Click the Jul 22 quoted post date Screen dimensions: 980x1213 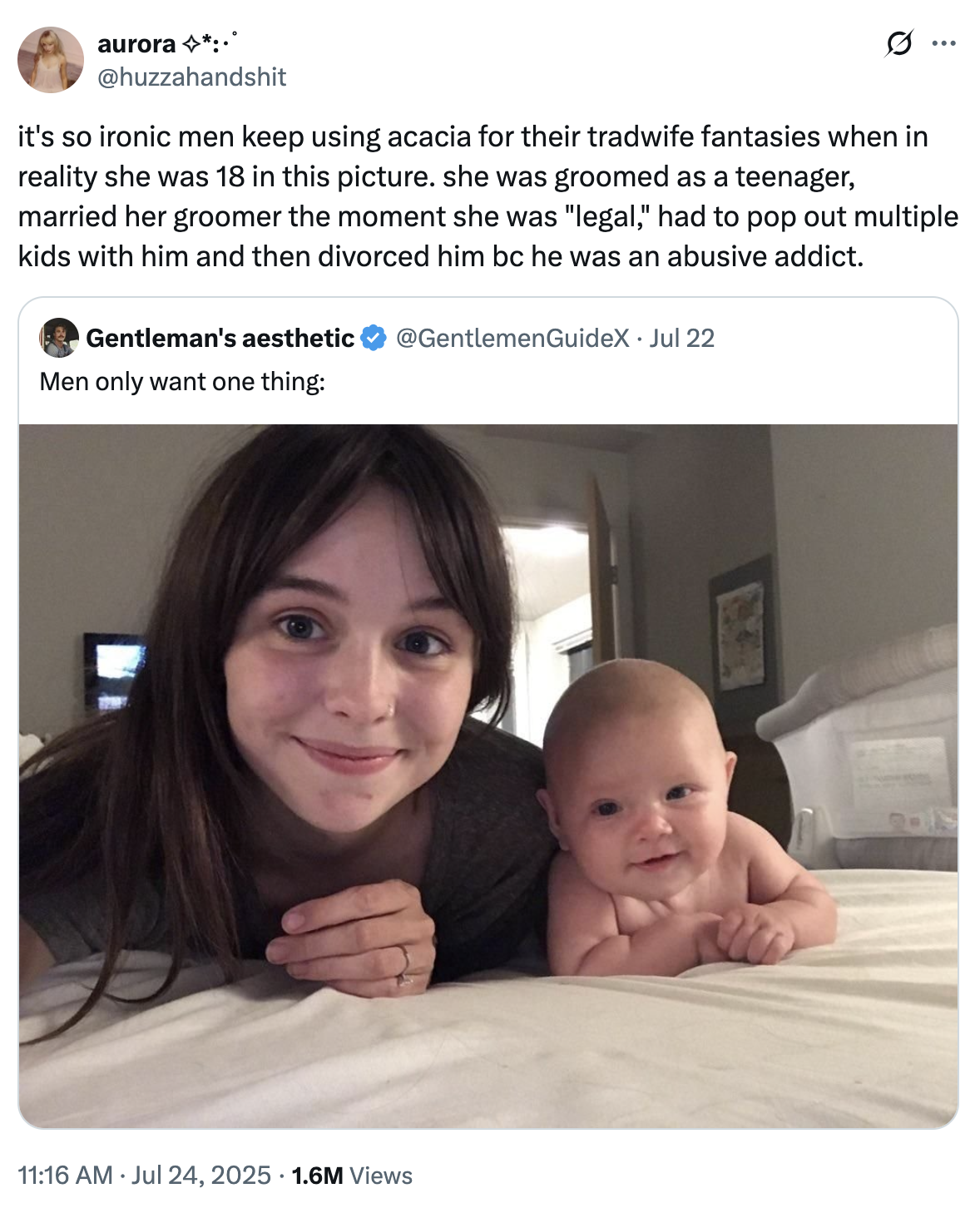(x=682, y=338)
